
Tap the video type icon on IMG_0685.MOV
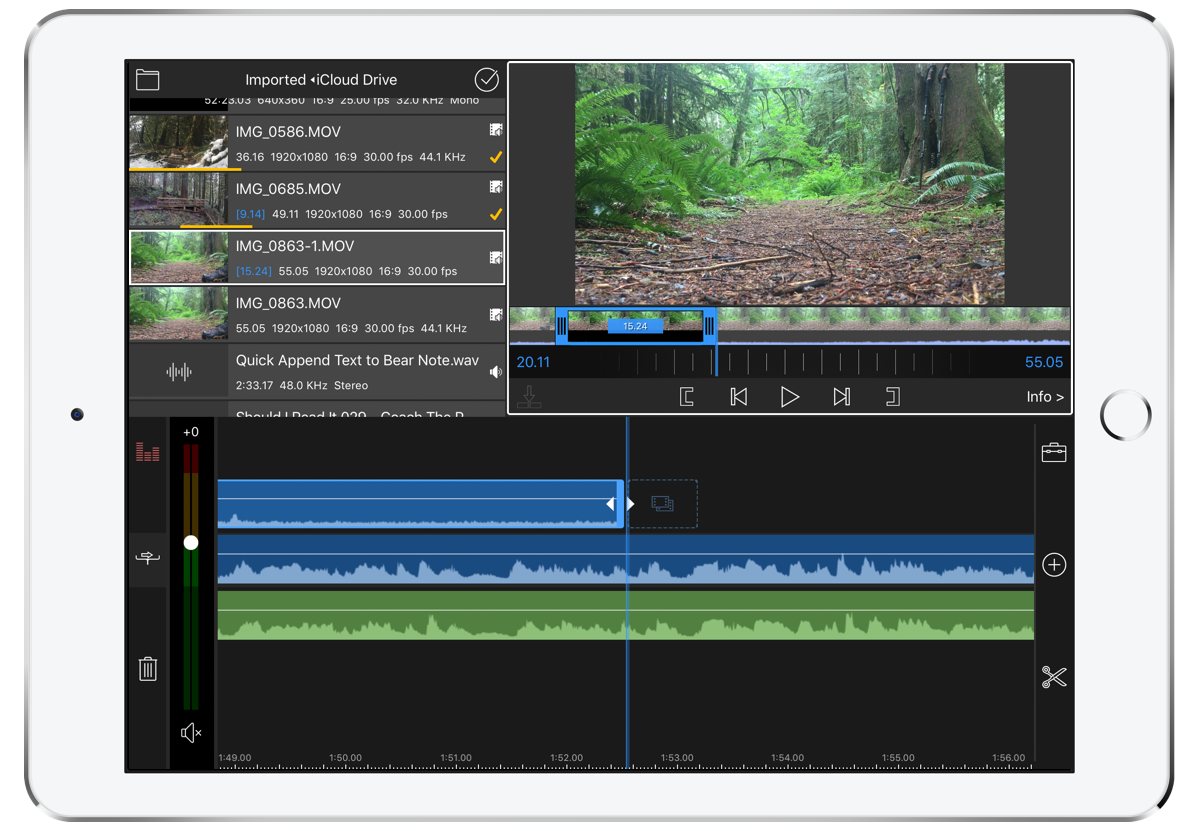click(x=495, y=187)
